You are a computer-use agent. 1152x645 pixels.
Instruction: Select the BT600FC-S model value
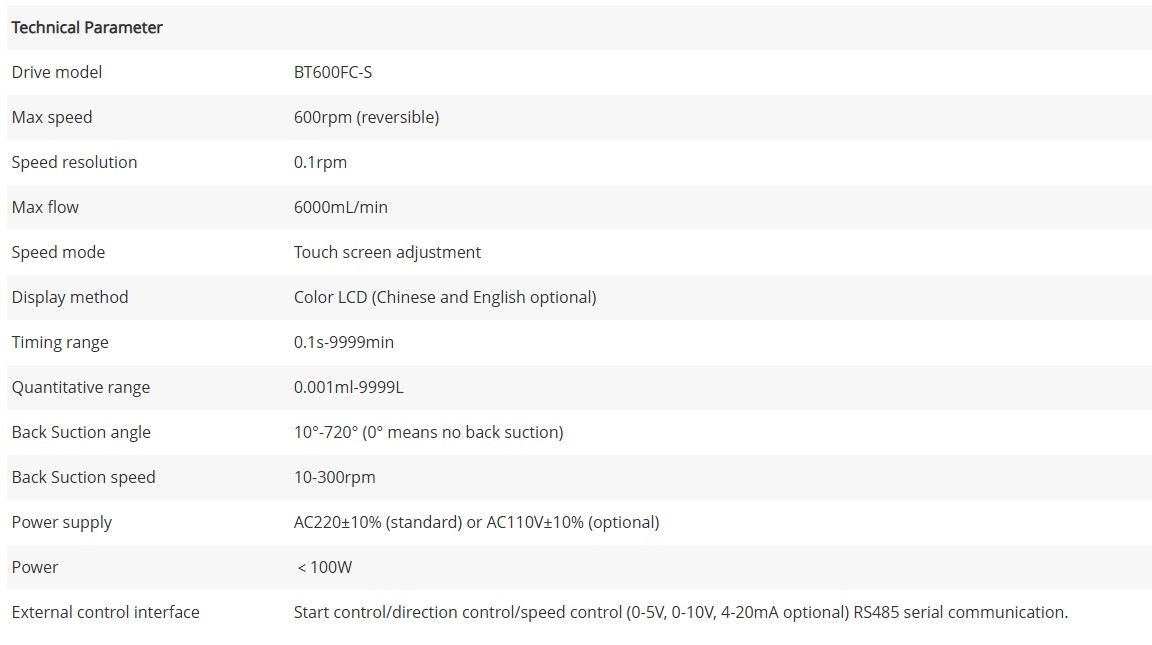coord(333,72)
